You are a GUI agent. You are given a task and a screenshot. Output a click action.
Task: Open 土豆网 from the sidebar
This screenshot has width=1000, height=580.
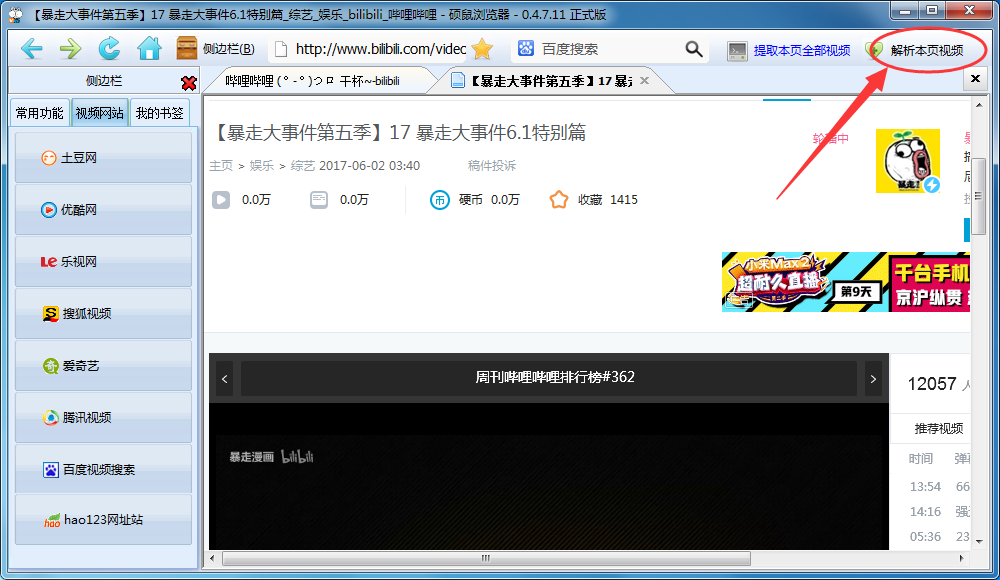(103, 158)
